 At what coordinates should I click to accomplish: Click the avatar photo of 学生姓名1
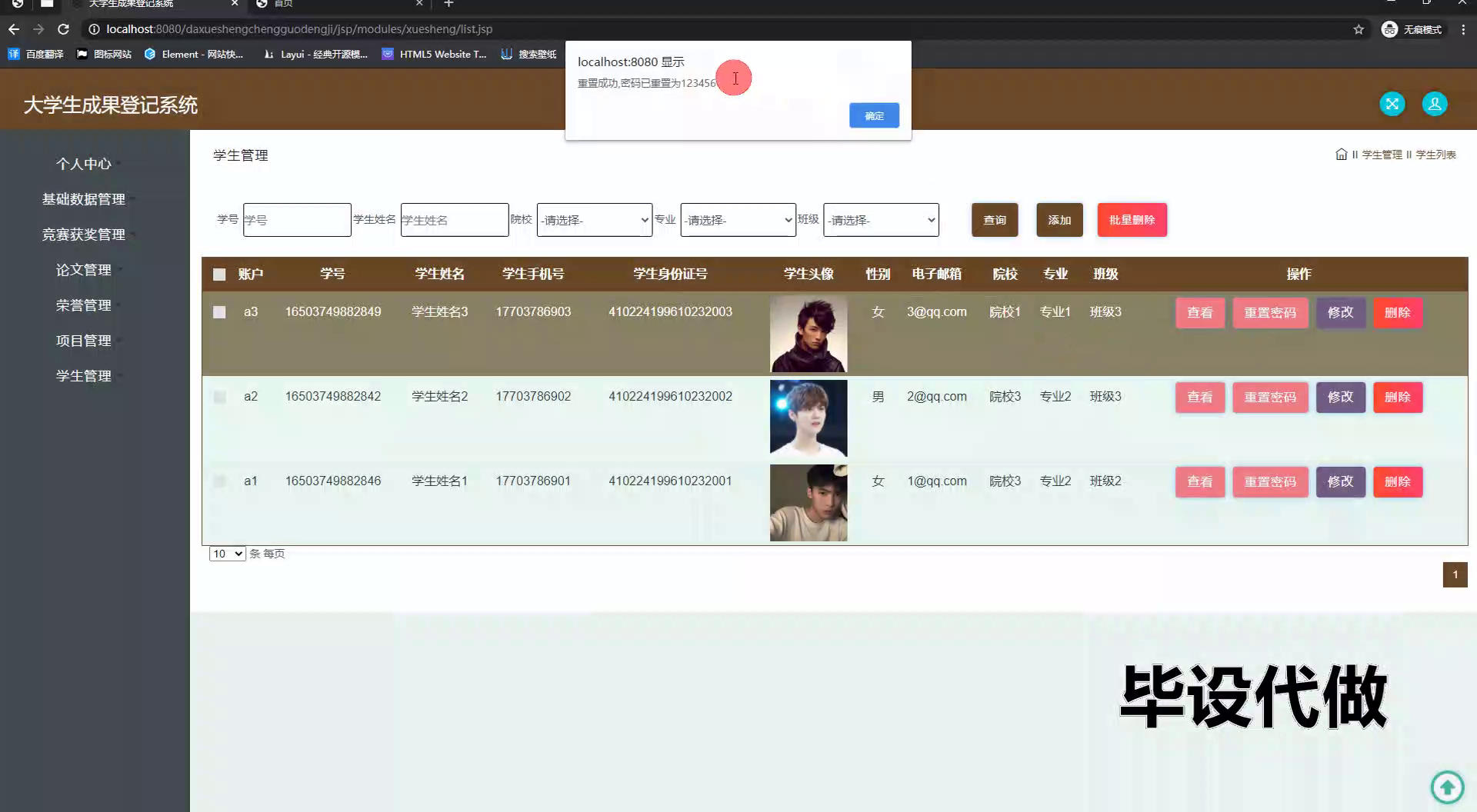click(809, 503)
